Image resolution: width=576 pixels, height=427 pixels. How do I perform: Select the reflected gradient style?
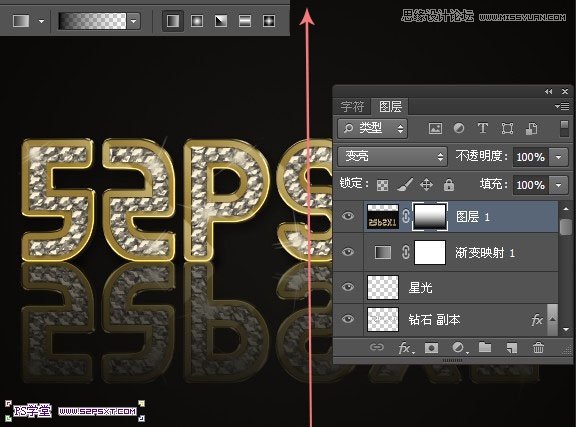pos(245,21)
